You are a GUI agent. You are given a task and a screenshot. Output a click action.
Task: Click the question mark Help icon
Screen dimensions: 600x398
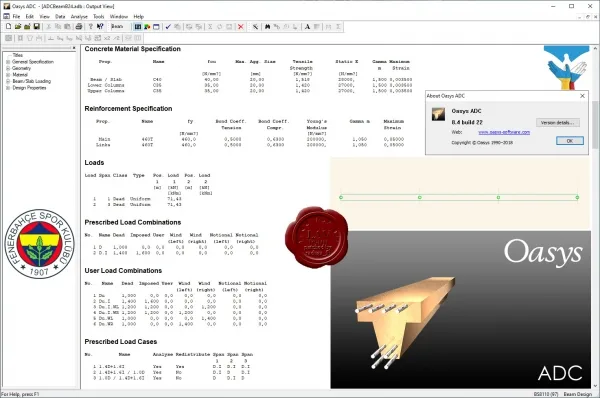point(91,27)
